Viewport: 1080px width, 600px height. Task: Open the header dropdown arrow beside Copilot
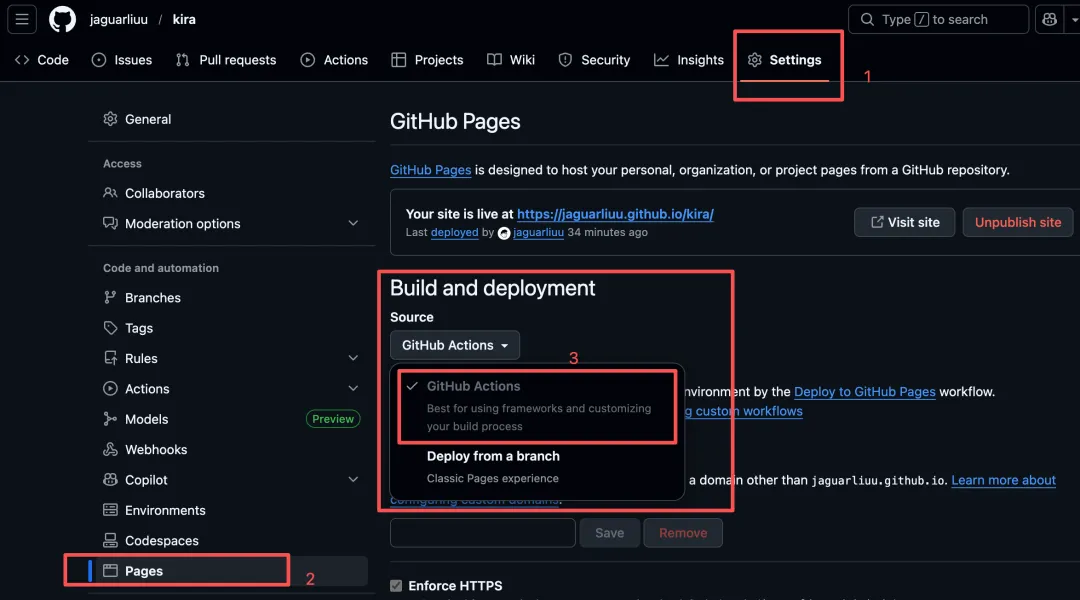(x=1074, y=19)
